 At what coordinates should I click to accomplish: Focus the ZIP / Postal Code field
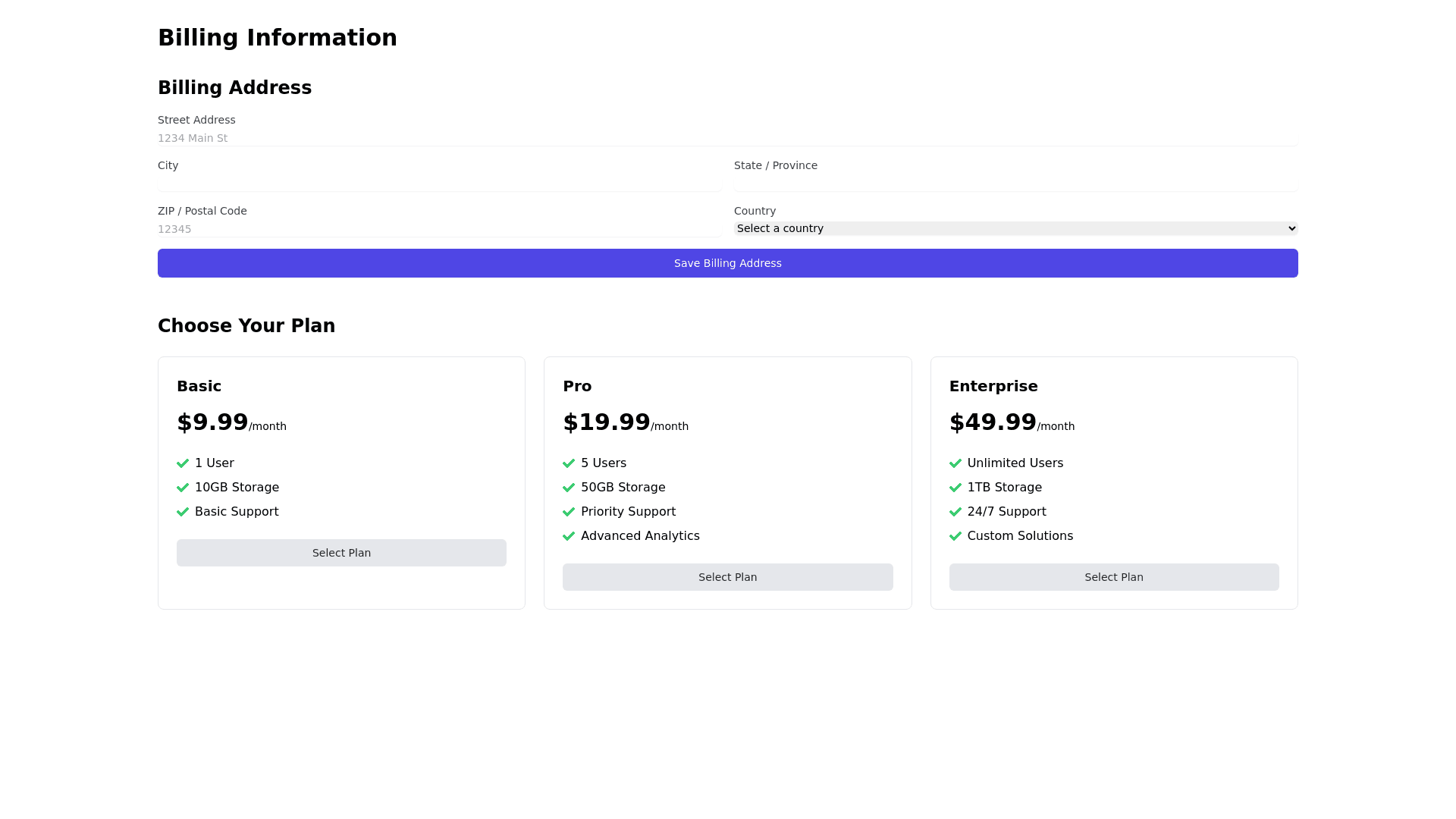coord(439,229)
